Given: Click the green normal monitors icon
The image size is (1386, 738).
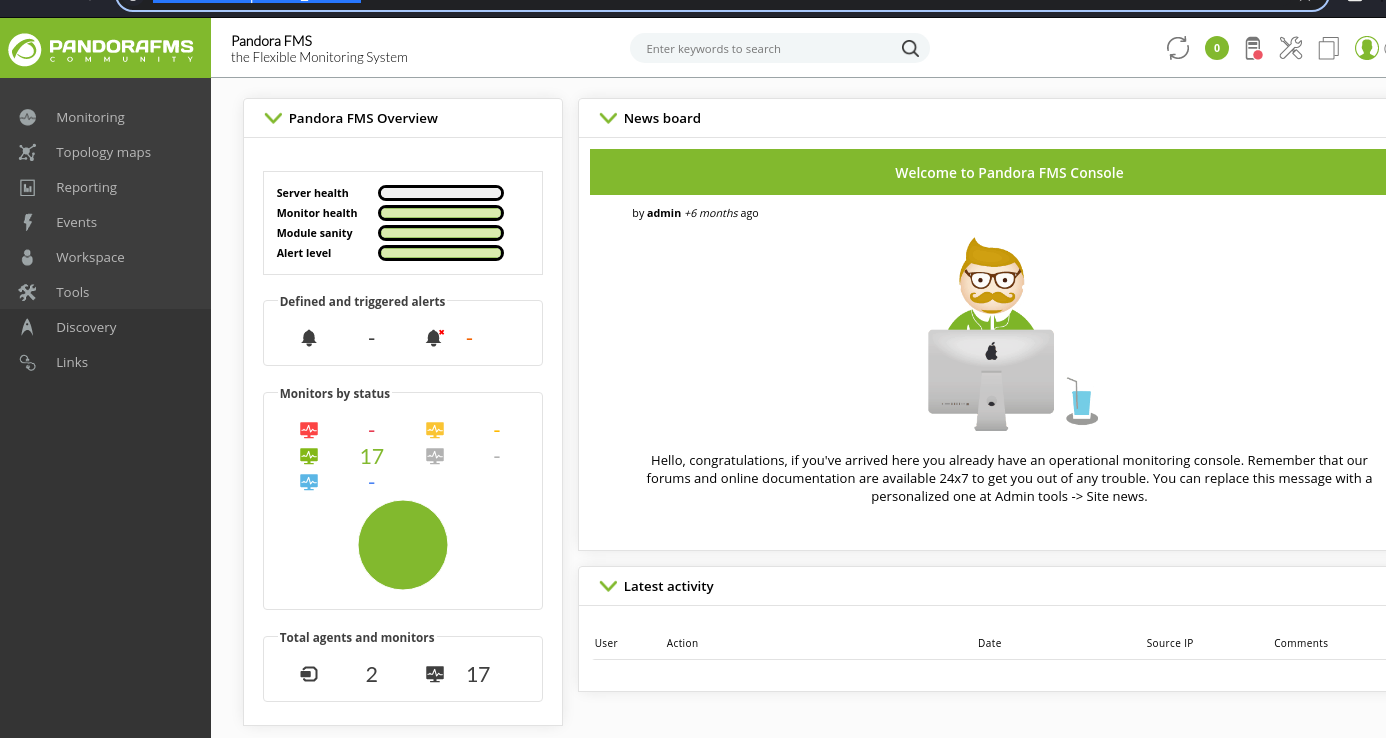Looking at the screenshot, I should pyautogui.click(x=309, y=455).
